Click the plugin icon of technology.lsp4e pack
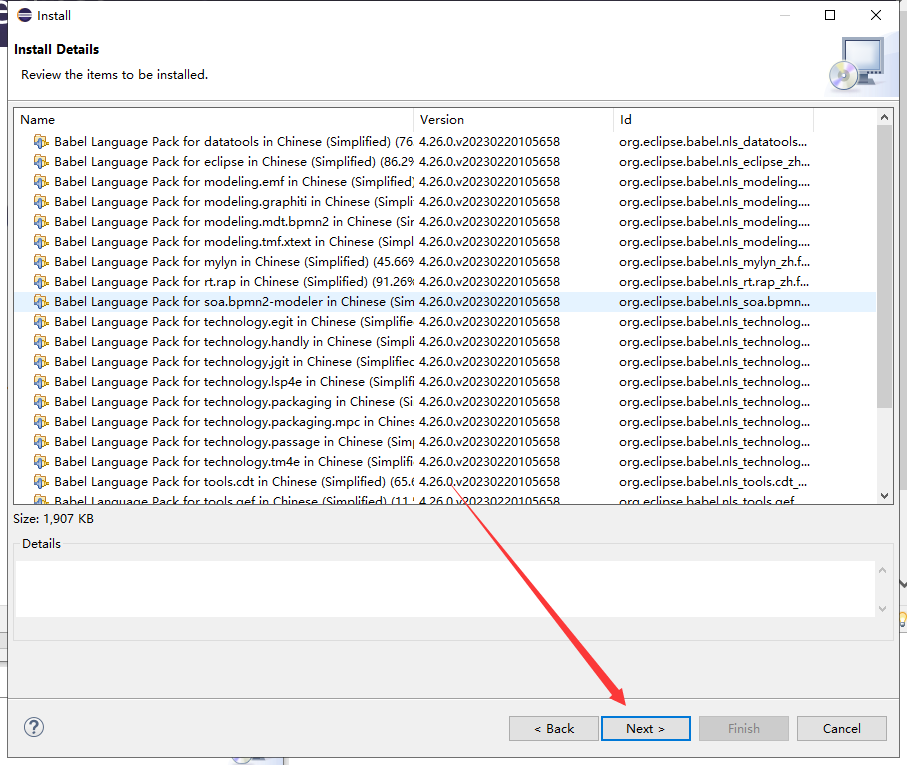 [x=41, y=382]
